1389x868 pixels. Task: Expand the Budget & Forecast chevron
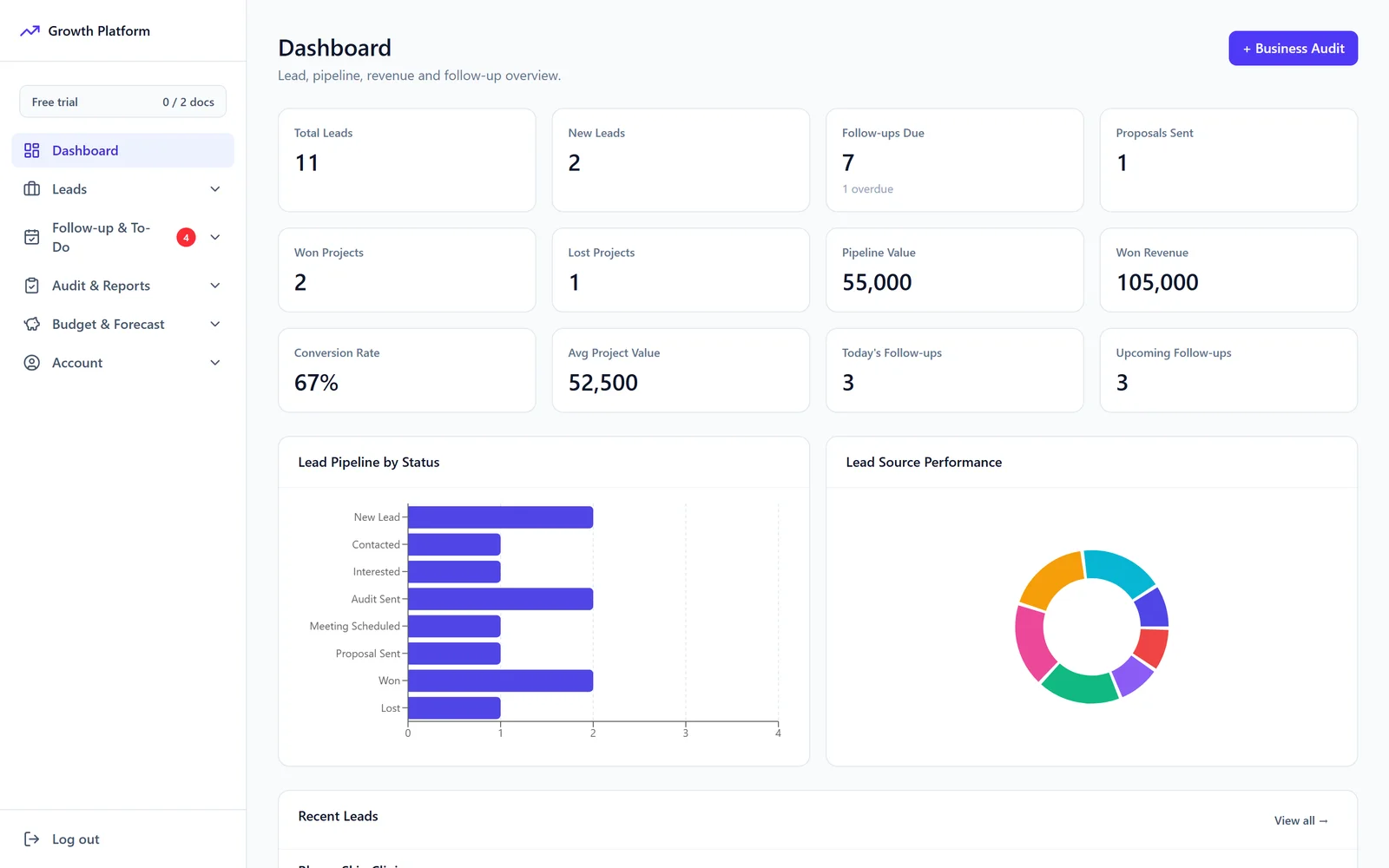(215, 324)
